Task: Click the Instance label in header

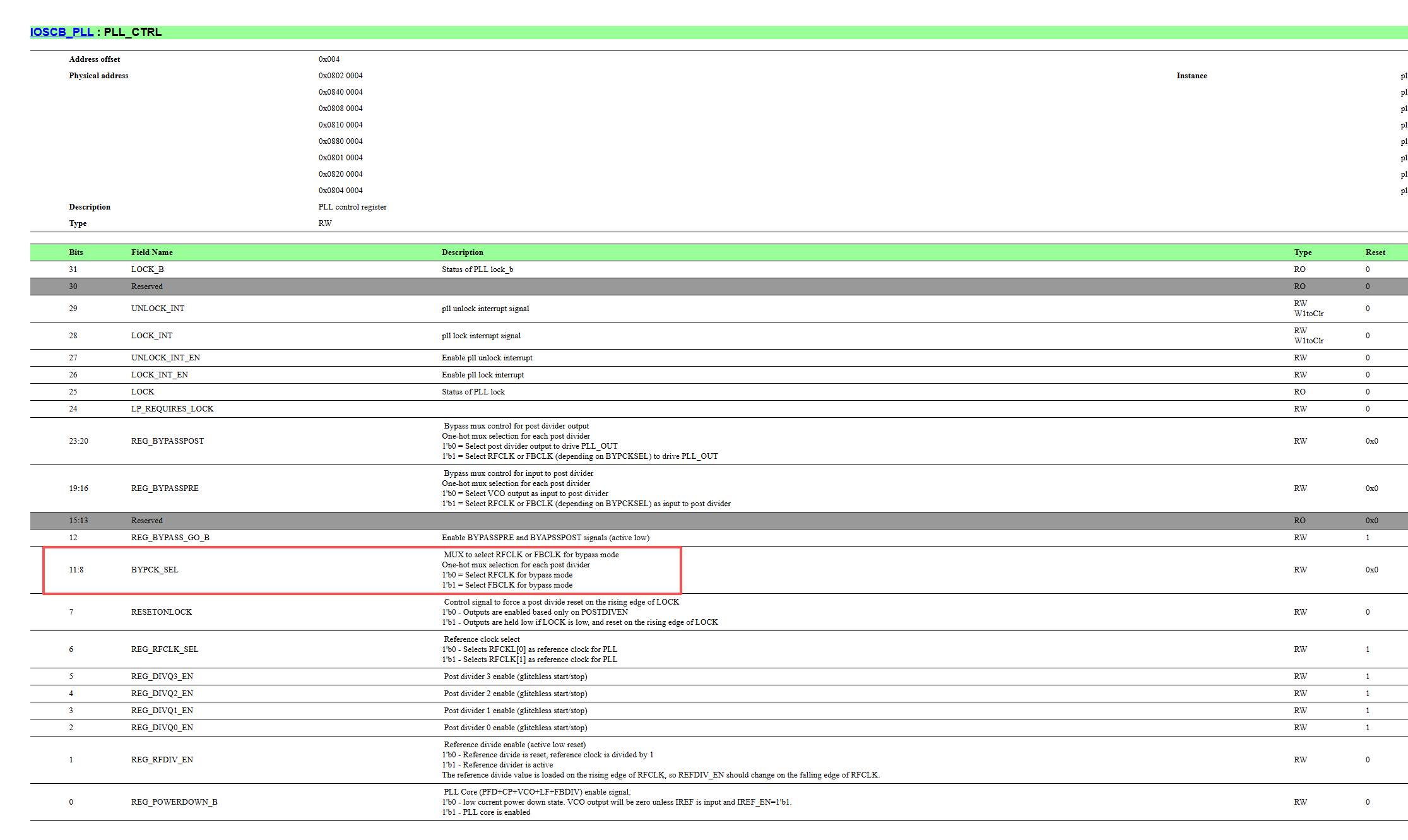Action: click(1192, 76)
